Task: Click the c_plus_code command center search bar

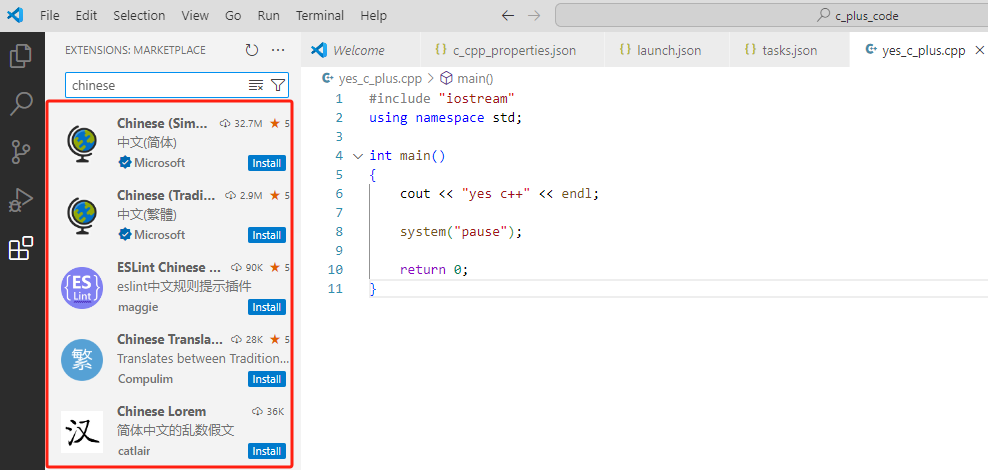Action: [772, 16]
